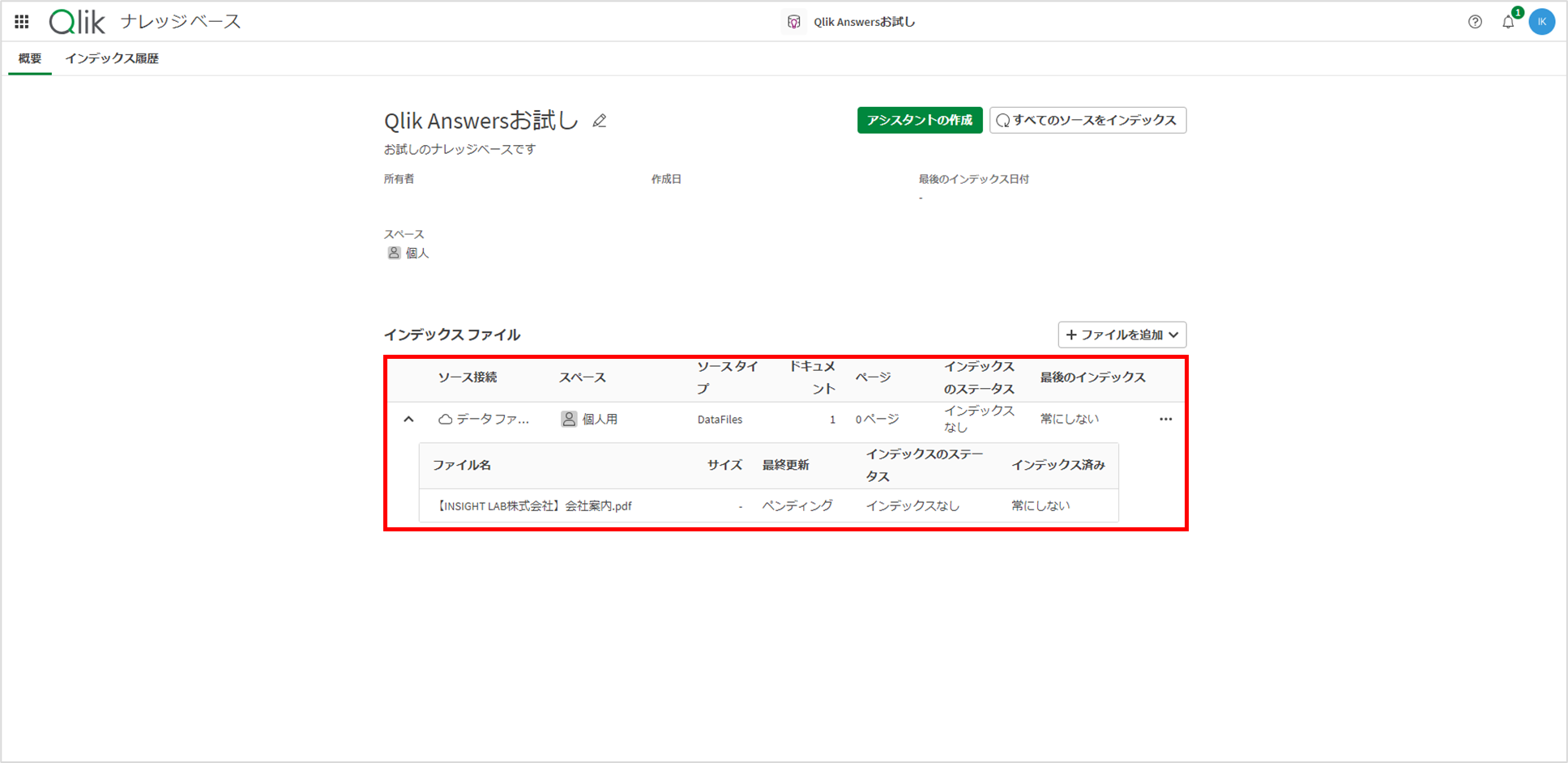Click the ソースタイプ column header
The image size is (1568, 763).
[x=728, y=377]
